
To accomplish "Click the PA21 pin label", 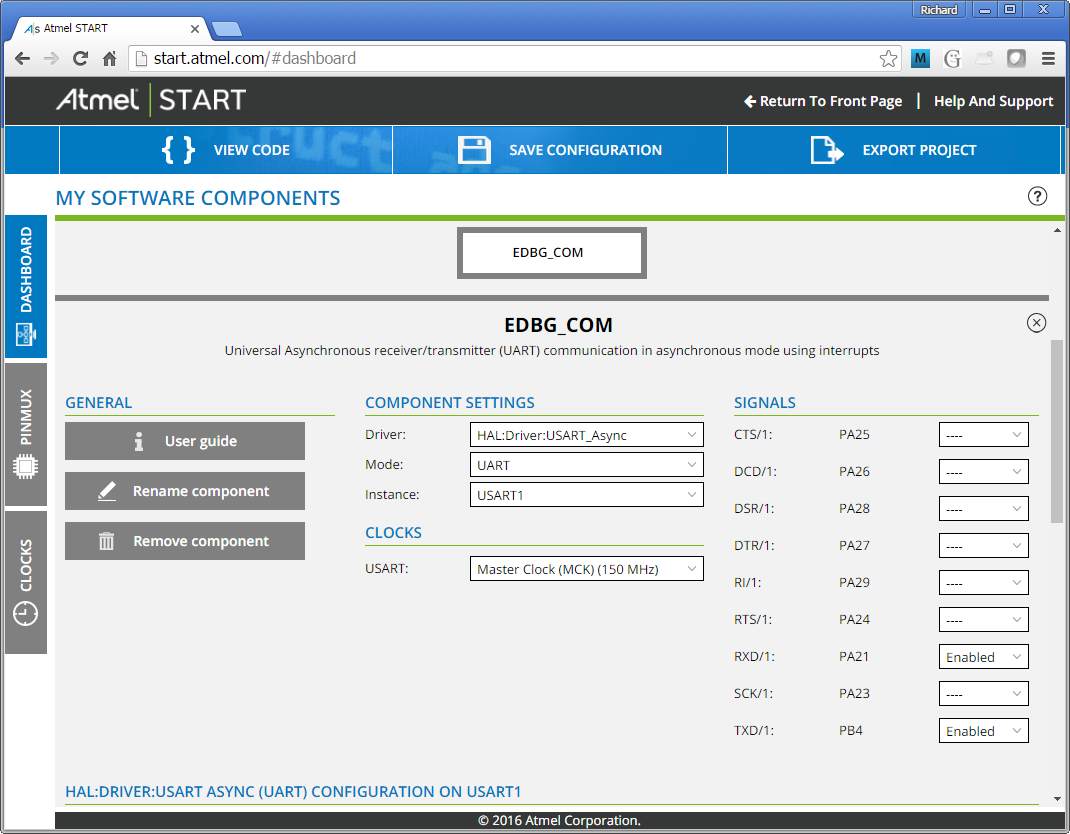I will pos(854,657).
